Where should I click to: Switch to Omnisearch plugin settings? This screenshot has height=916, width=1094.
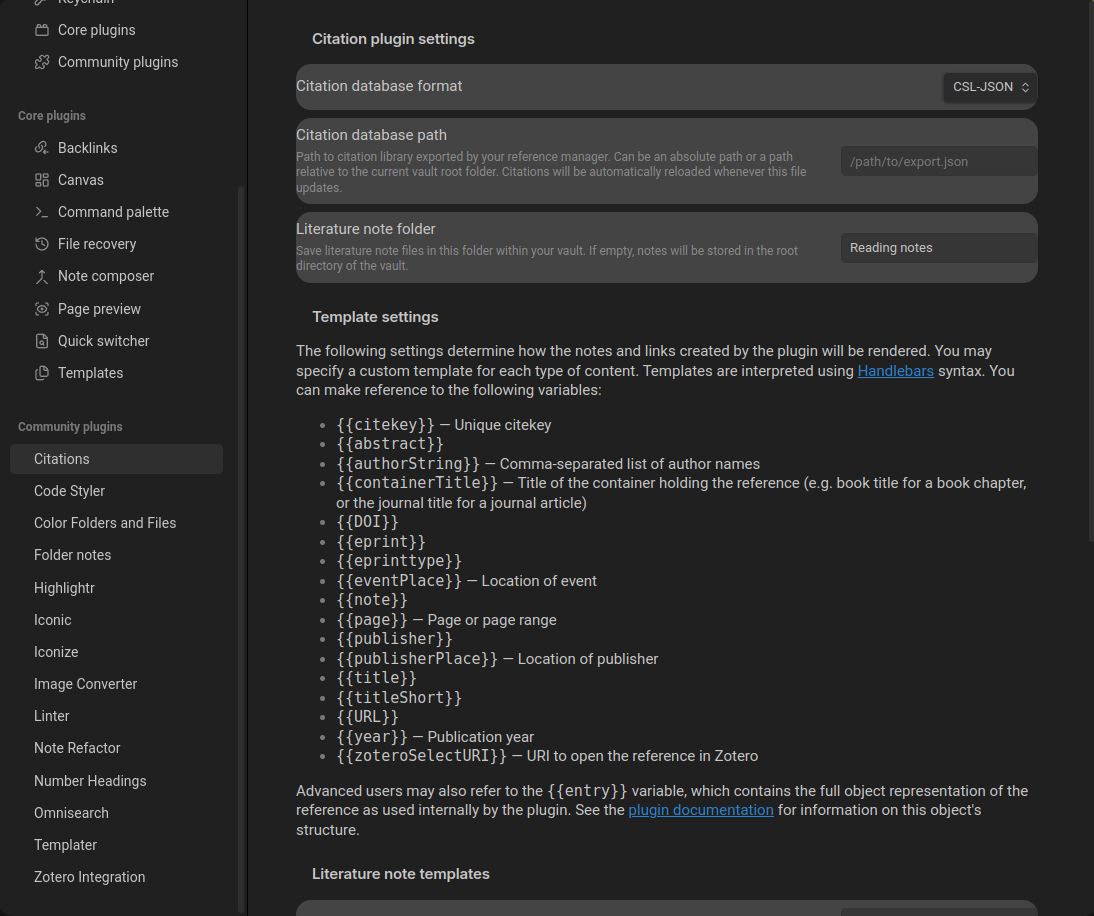[71, 813]
